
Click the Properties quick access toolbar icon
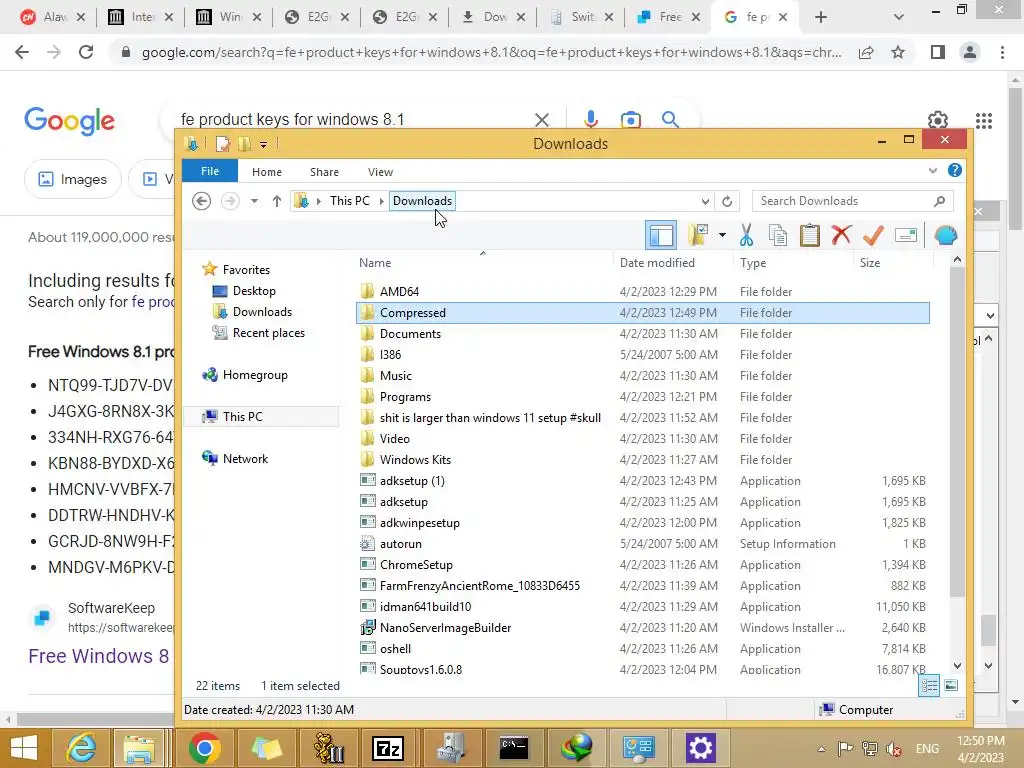(x=223, y=144)
